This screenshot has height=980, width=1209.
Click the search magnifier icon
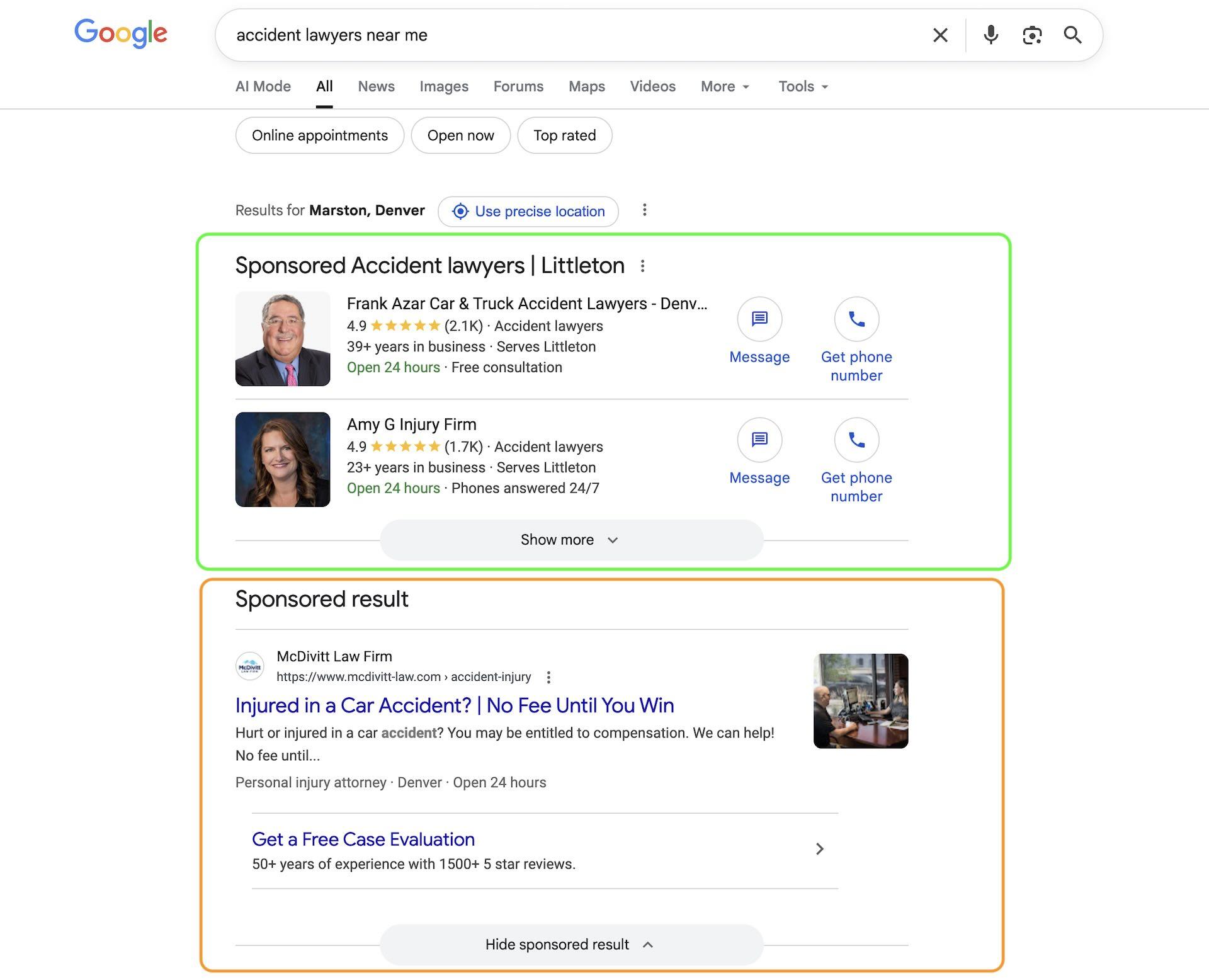coord(1074,35)
